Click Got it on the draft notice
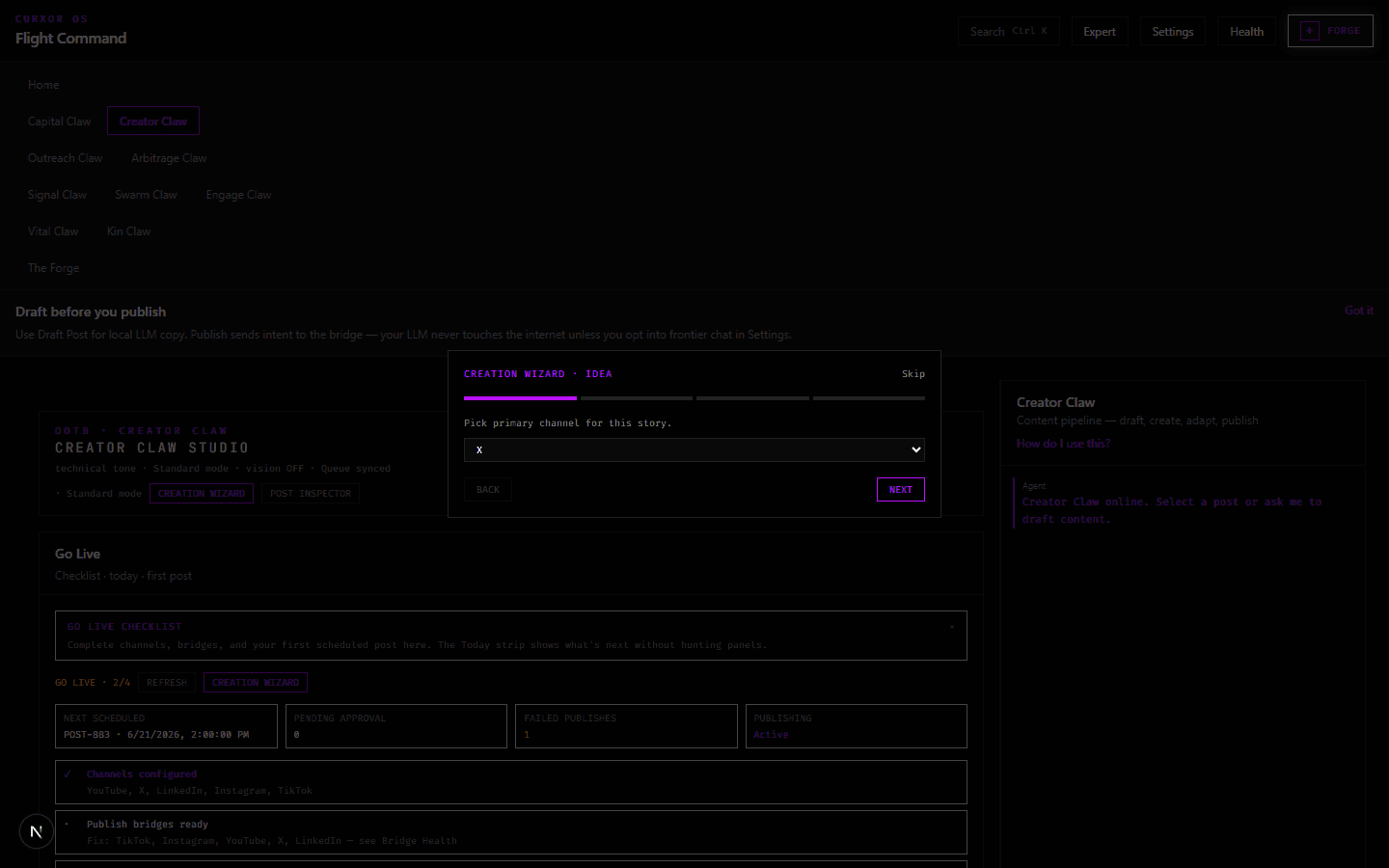Screen dimensions: 1389x868 tap(1359, 311)
